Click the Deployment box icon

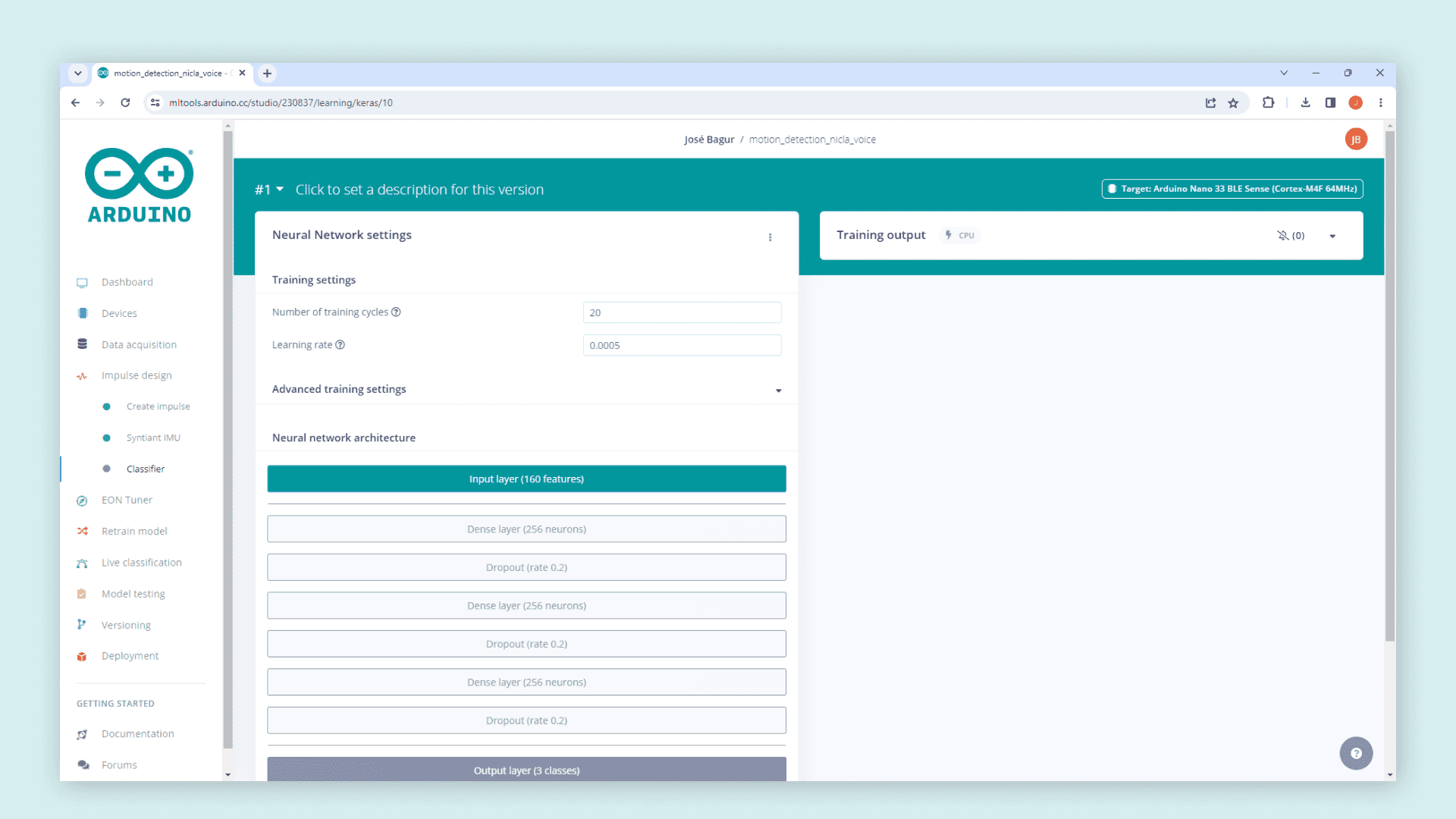82,657
